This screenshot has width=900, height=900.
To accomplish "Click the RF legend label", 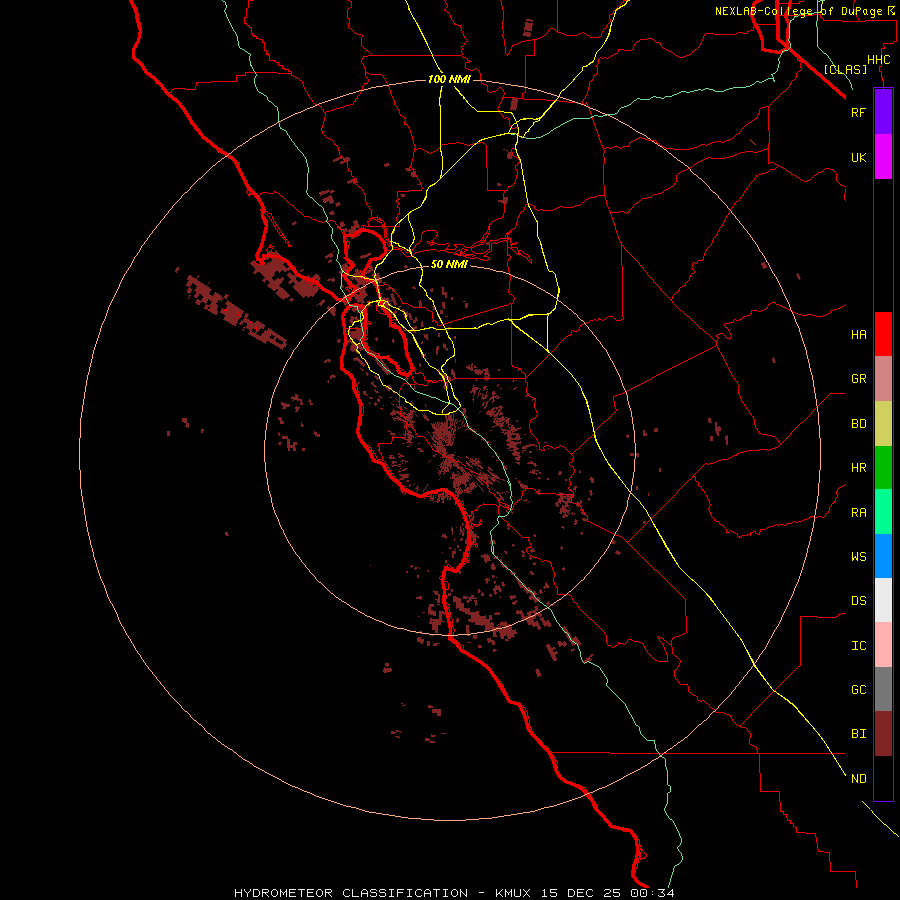I will pyautogui.click(x=858, y=112).
